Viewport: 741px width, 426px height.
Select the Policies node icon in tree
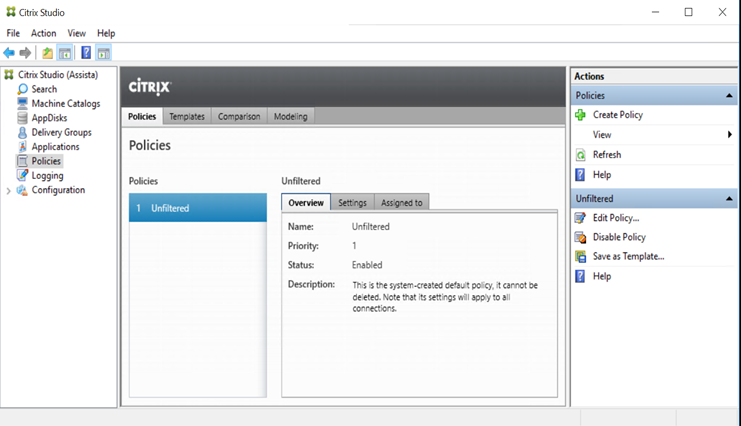tap(22, 161)
